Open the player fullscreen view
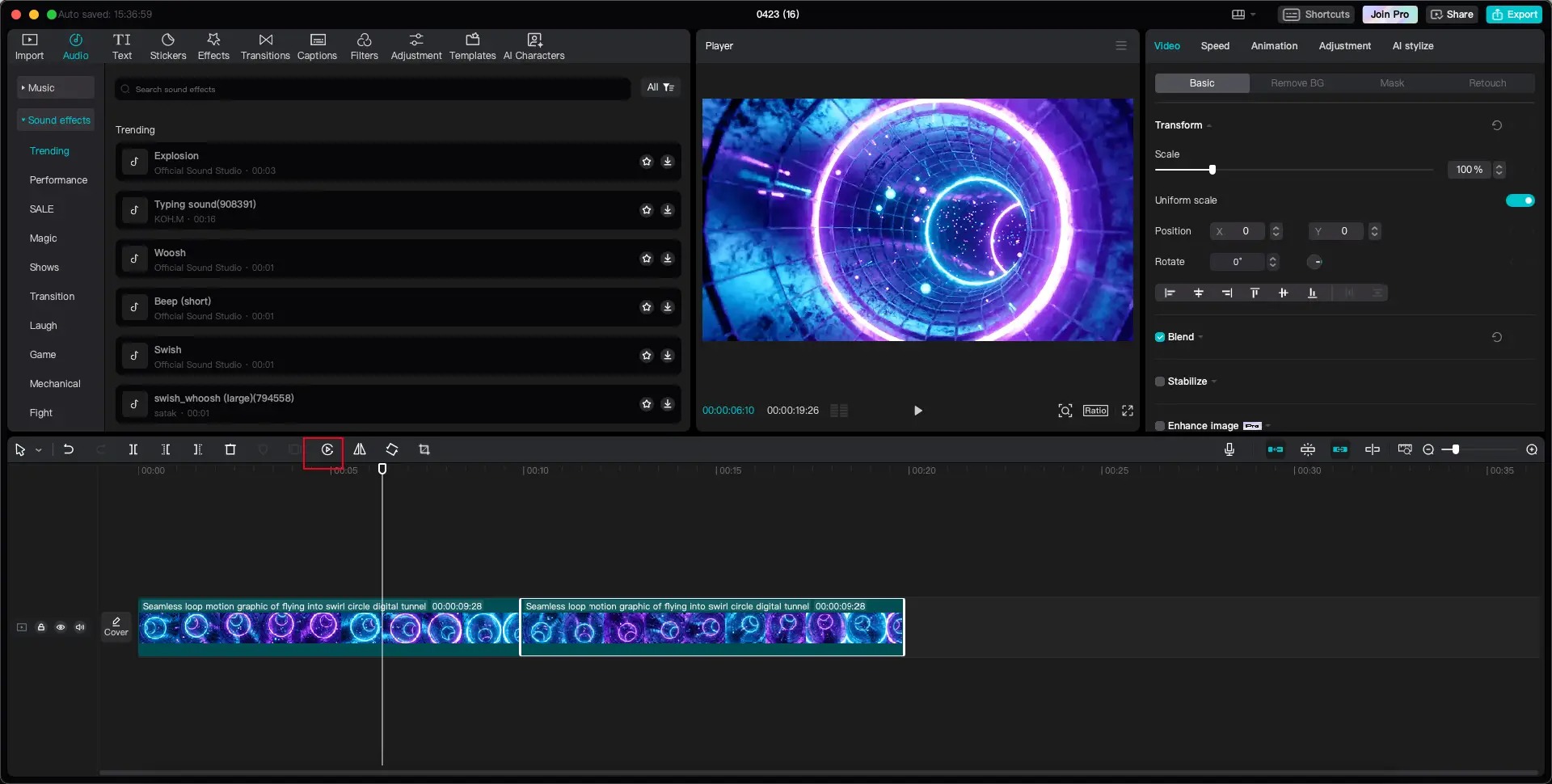1552x784 pixels. tap(1128, 411)
